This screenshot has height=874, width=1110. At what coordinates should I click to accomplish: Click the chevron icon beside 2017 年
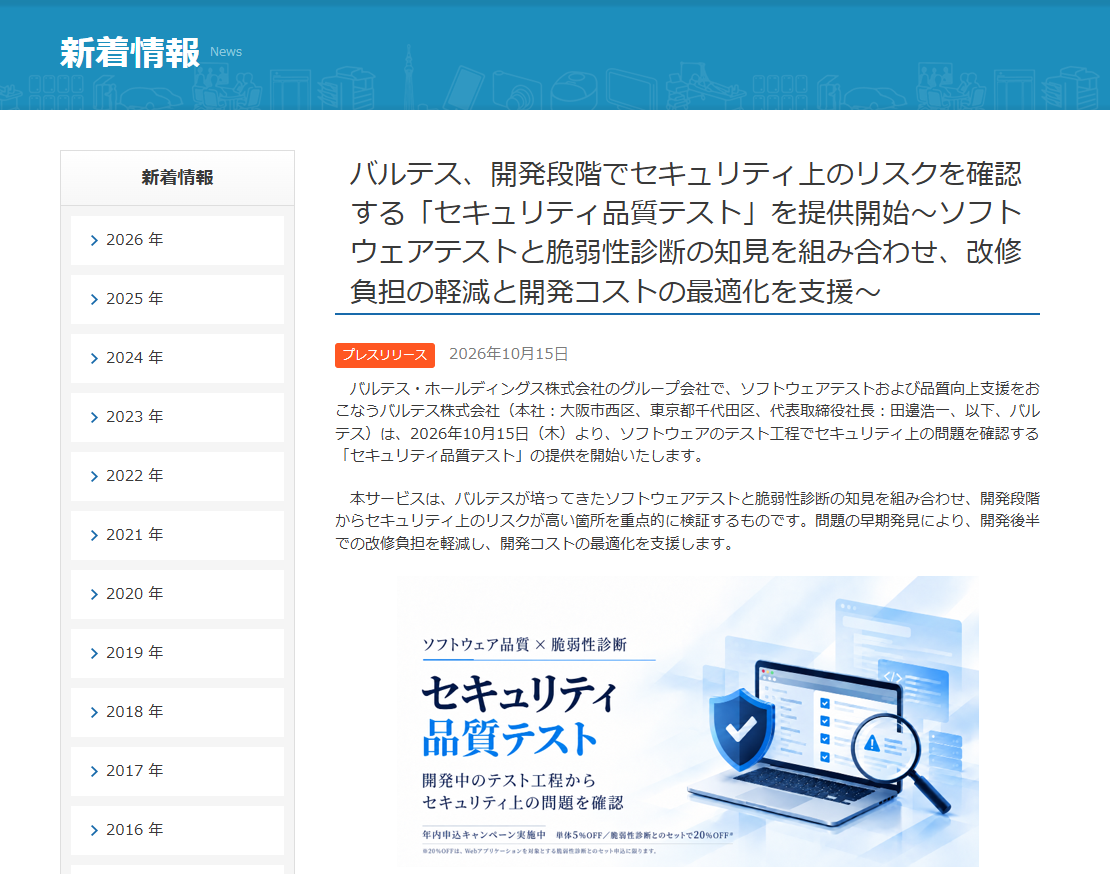tap(94, 771)
